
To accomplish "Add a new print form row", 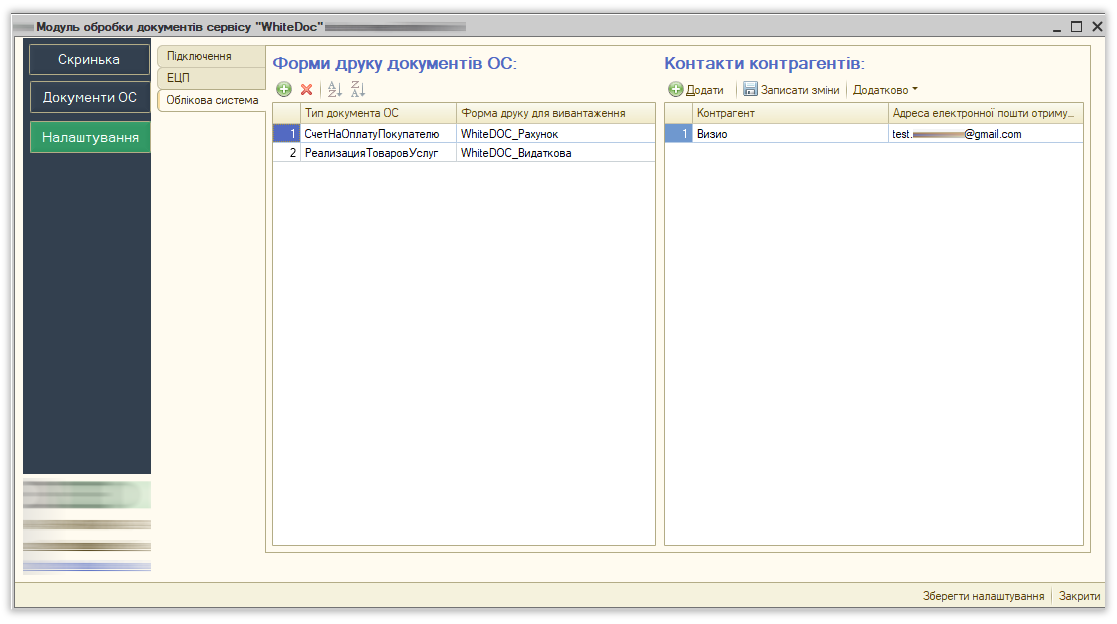I will 284,89.
